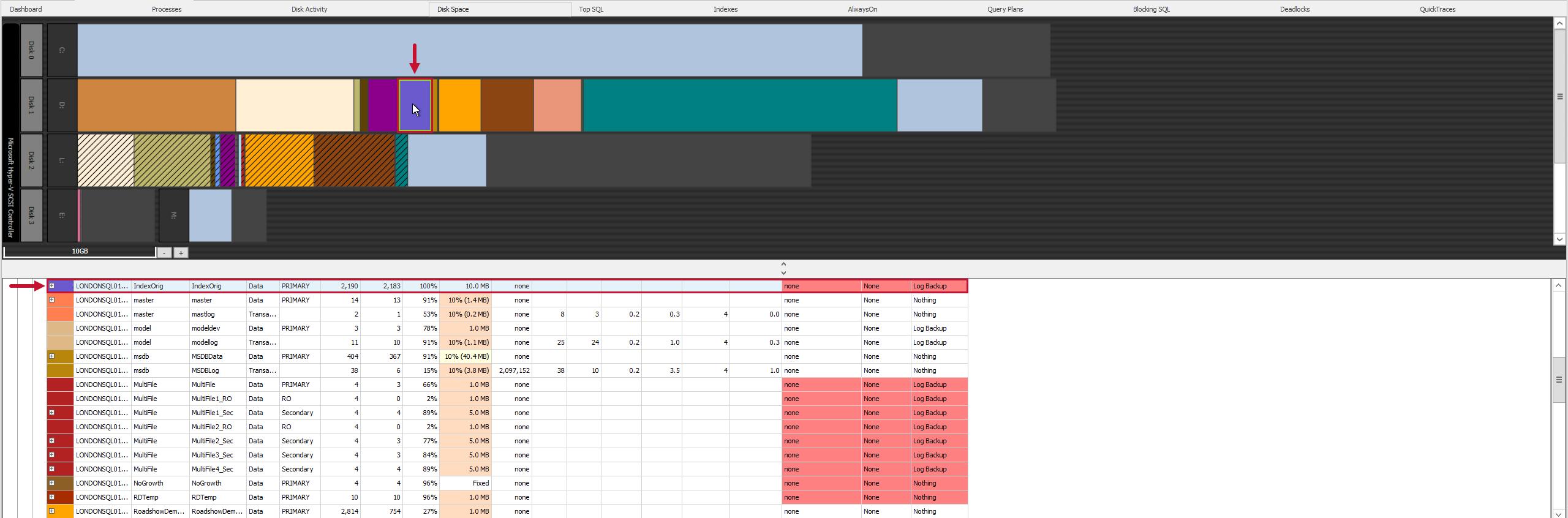
Task: Click the '2,814' size cell for RoadshowDemo
Action: (x=341, y=511)
